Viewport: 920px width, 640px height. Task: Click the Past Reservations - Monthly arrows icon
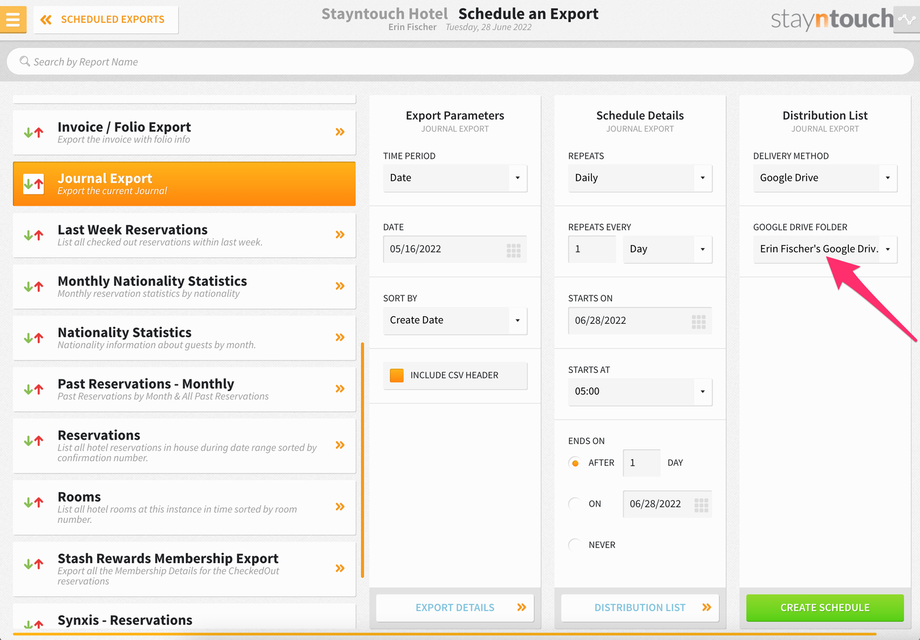[x=33, y=389]
